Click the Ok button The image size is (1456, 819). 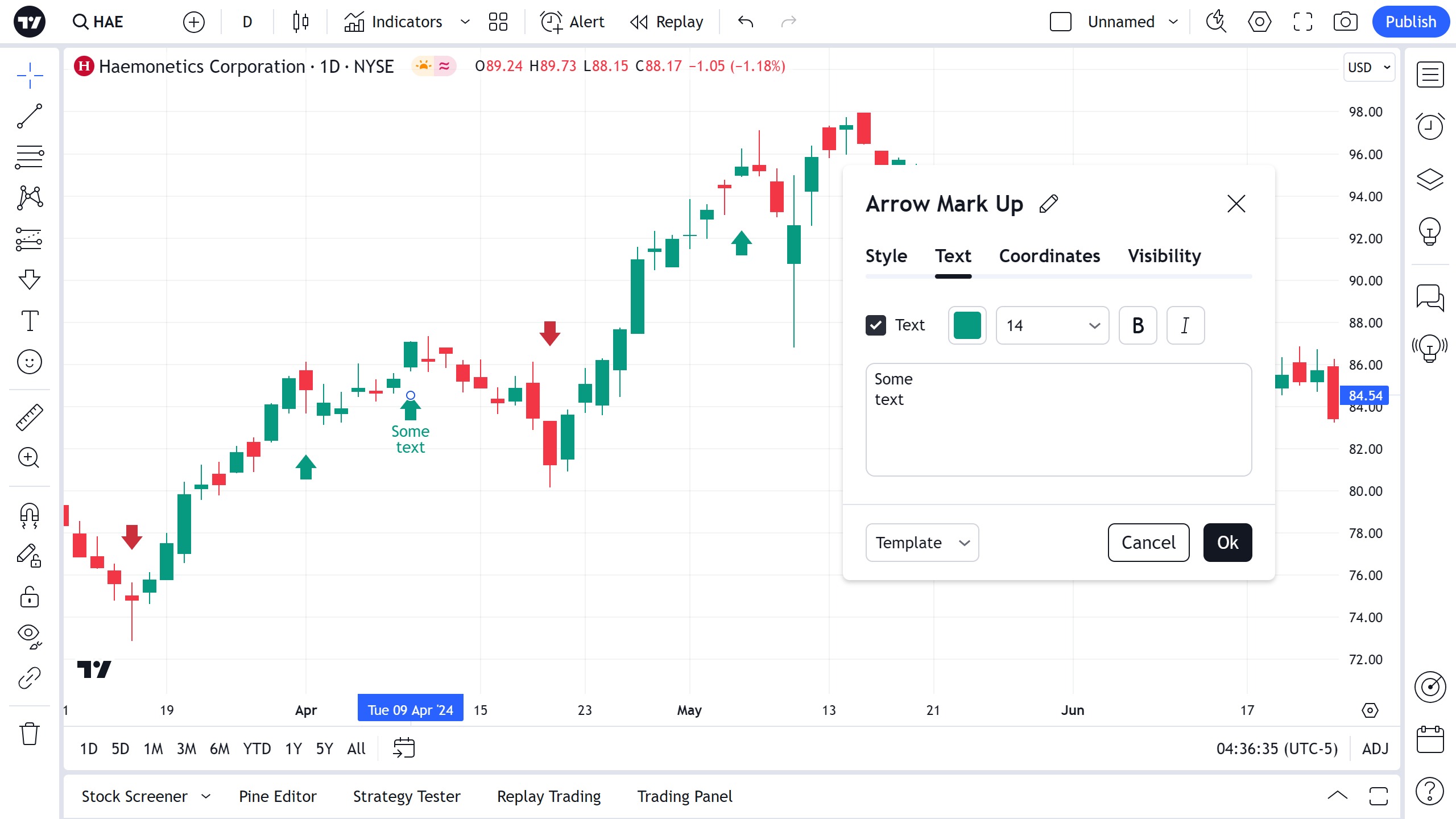(x=1227, y=543)
